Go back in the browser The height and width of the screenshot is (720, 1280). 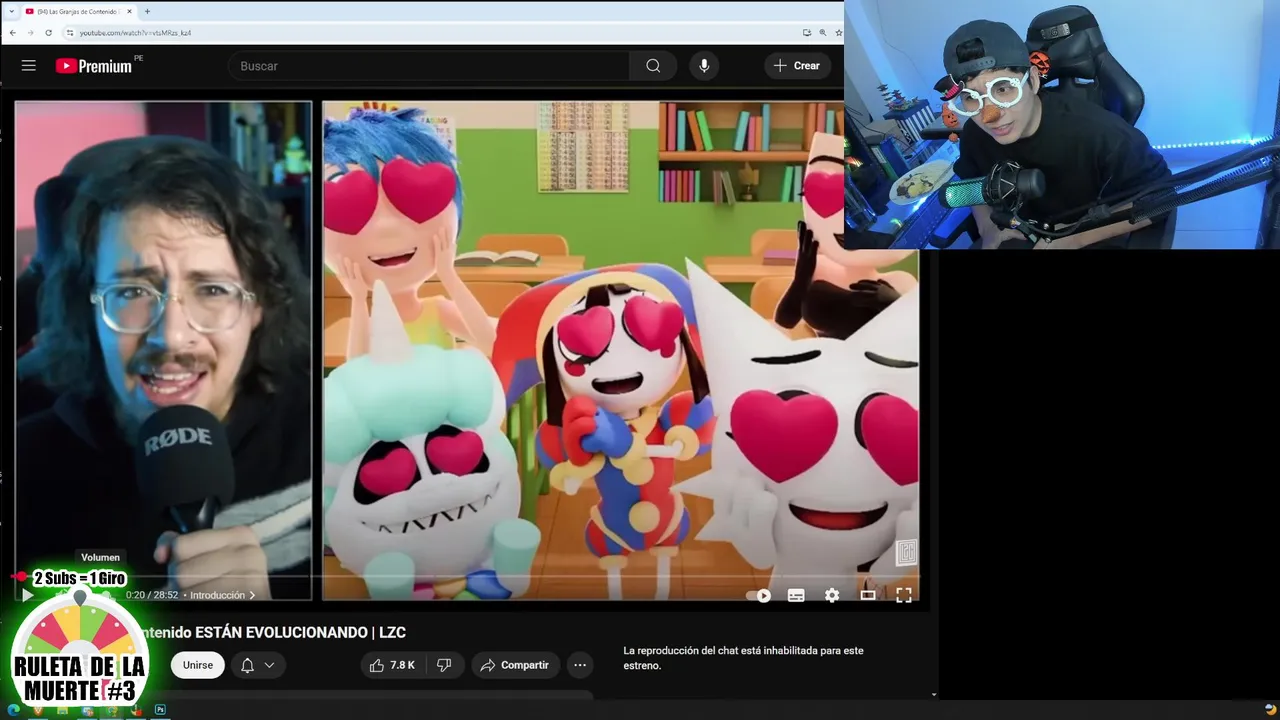(11, 33)
